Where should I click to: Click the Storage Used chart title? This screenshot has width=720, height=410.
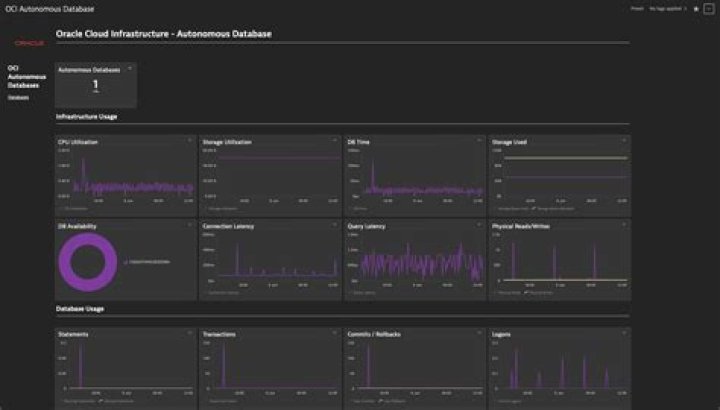pyautogui.click(x=509, y=142)
